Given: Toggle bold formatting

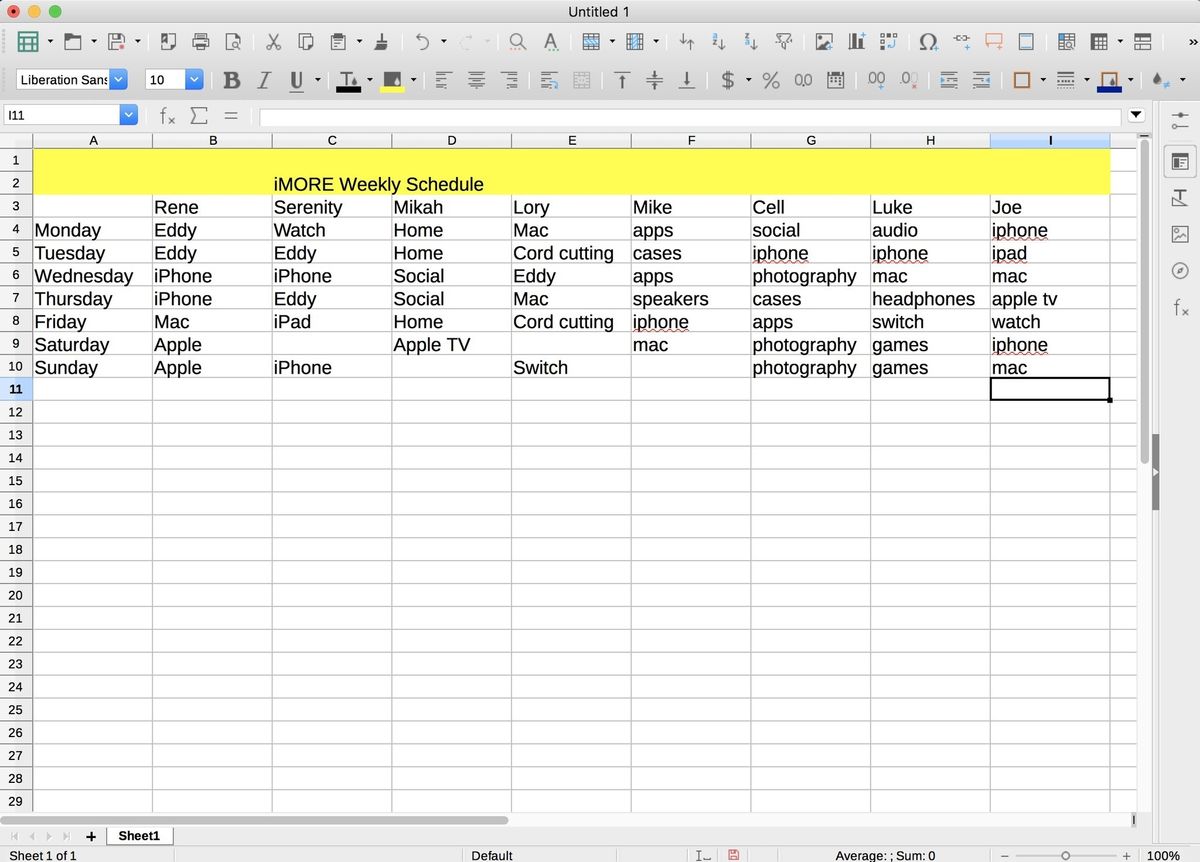Looking at the screenshot, I should click(x=231, y=80).
